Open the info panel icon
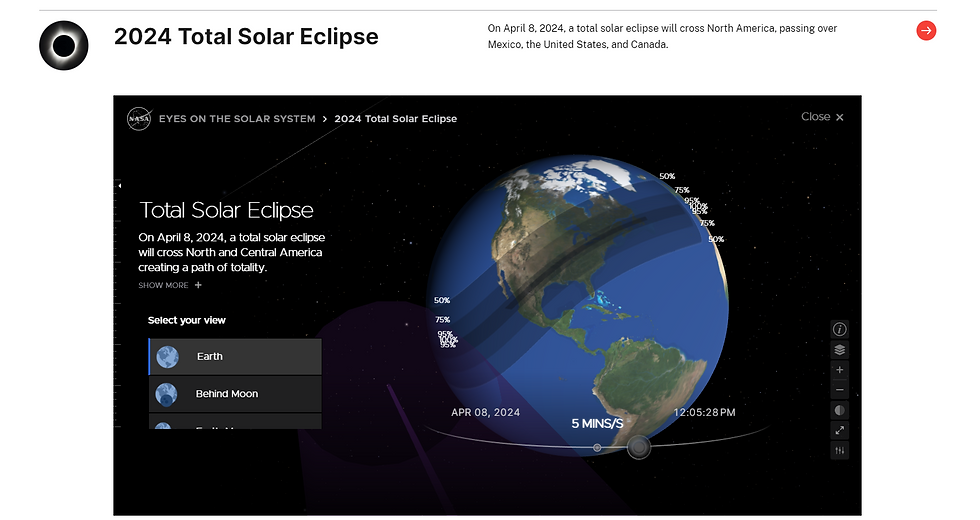 pos(840,329)
